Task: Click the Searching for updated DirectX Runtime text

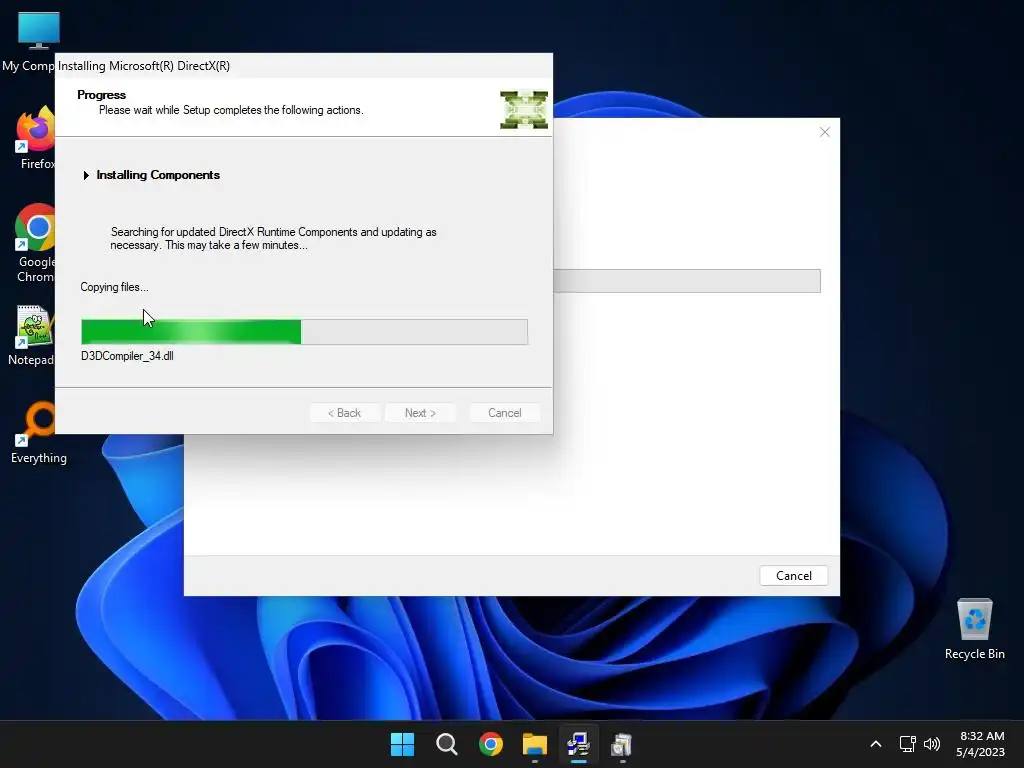Action: 274,238
